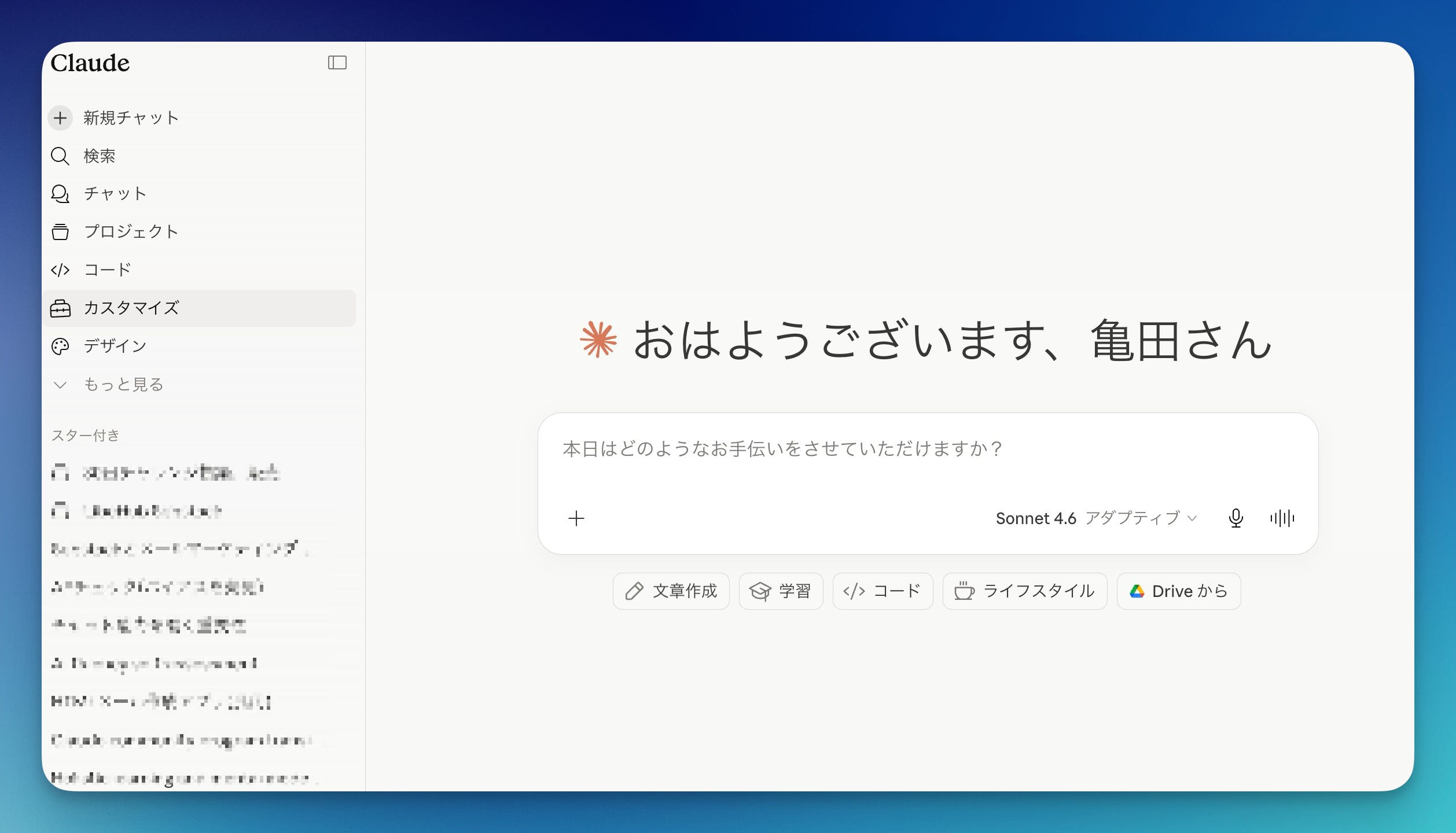The image size is (1456, 833).
Task: Click the おはようございます、亀田さん greeting
Action: [x=953, y=340]
